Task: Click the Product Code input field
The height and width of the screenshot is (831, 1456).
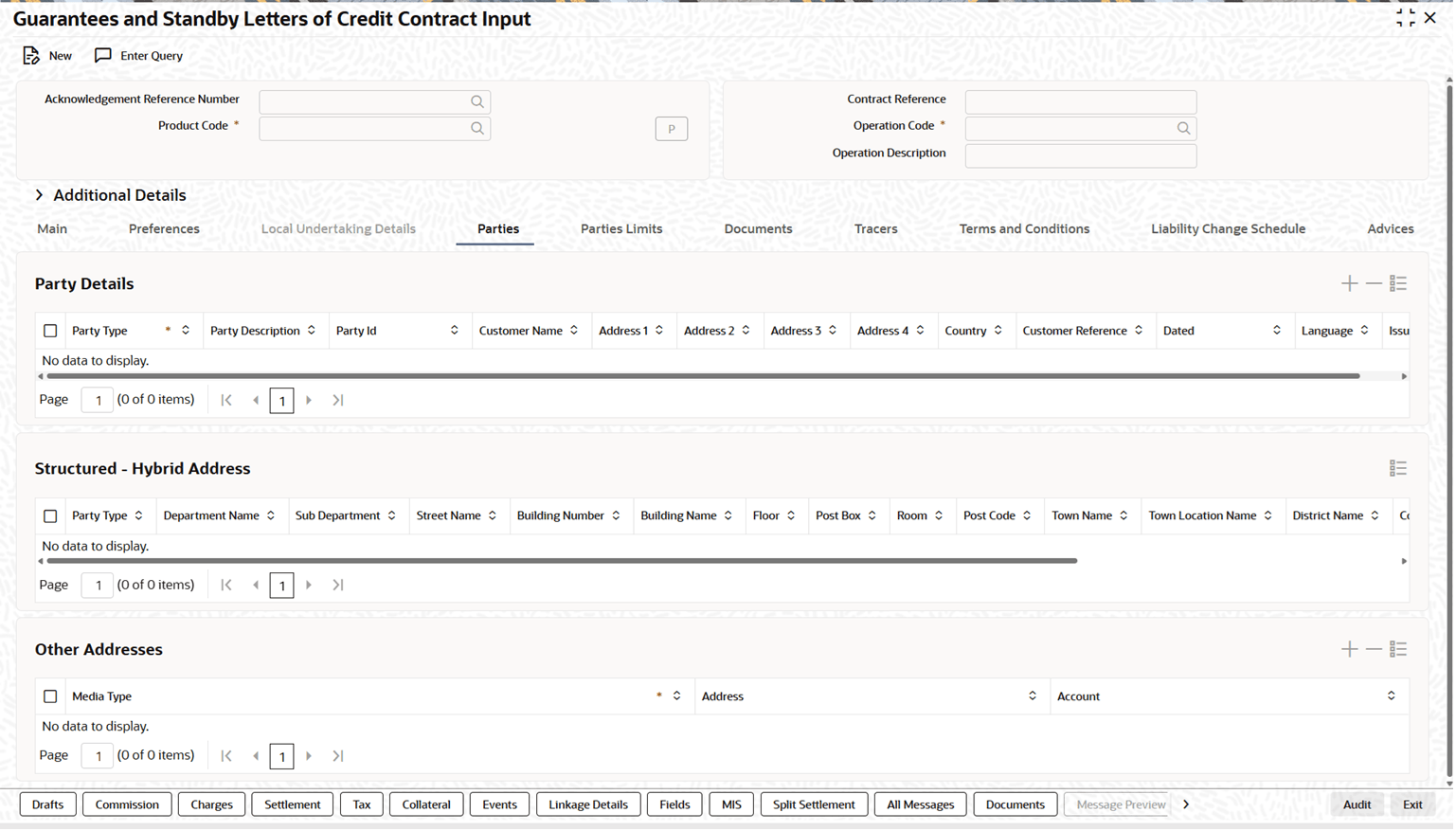Action: coord(375,128)
